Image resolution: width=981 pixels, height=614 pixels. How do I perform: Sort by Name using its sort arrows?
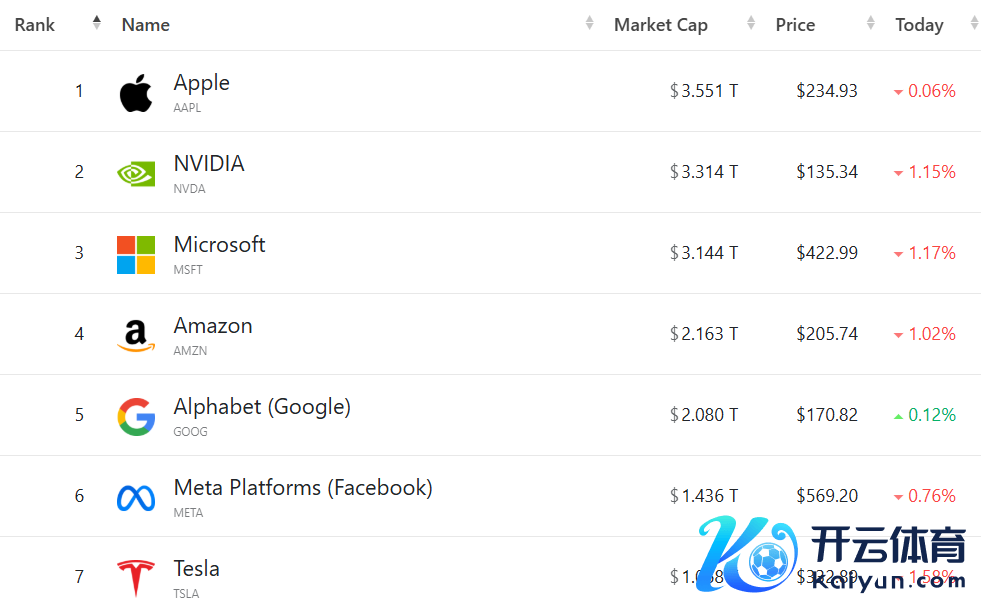coord(590,23)
